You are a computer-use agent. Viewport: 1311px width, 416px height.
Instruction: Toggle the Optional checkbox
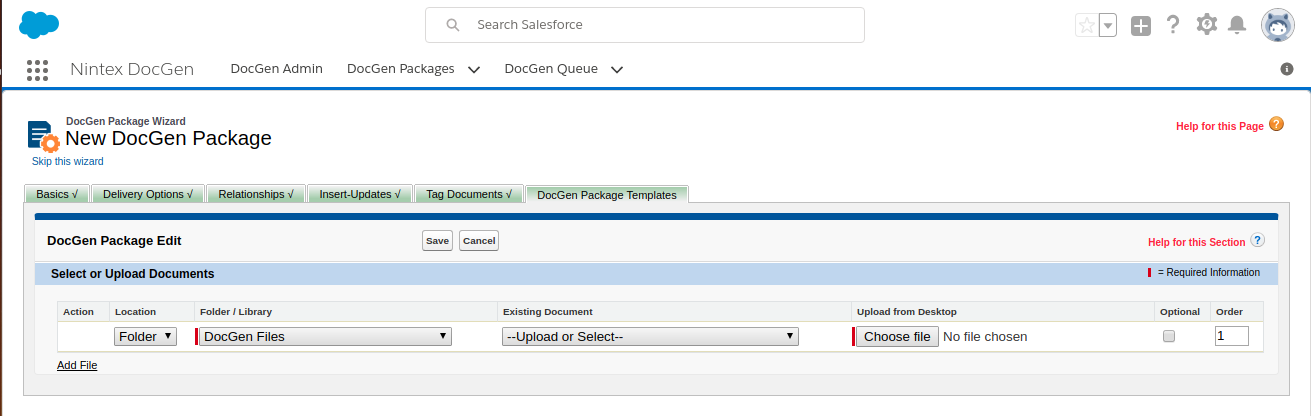click(x=1168, y=337)
